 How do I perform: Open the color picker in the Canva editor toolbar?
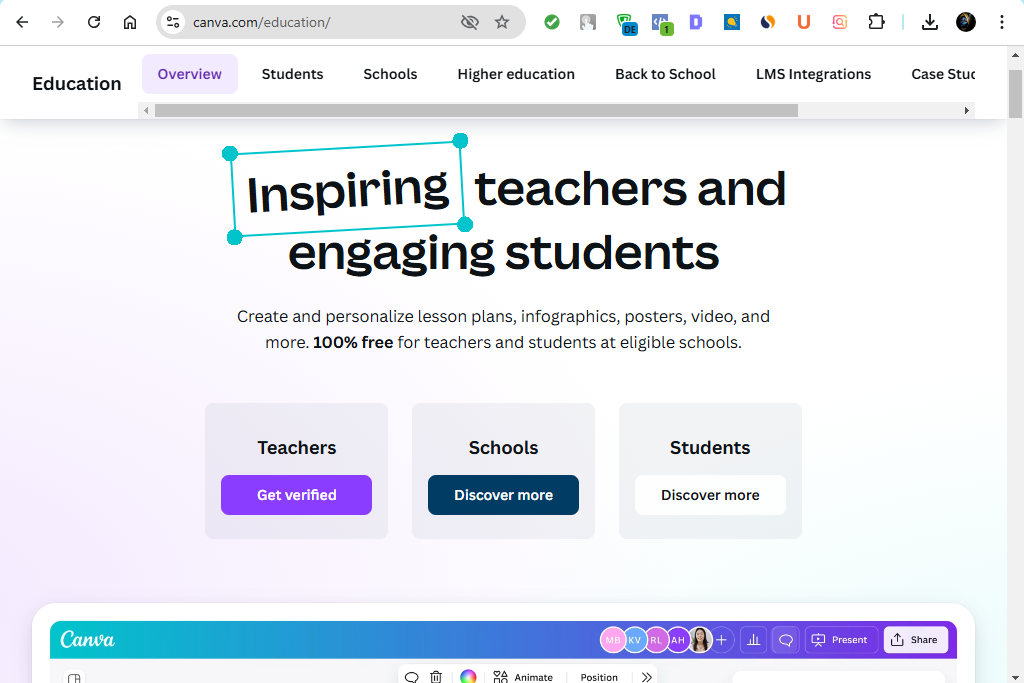(467, 677)
